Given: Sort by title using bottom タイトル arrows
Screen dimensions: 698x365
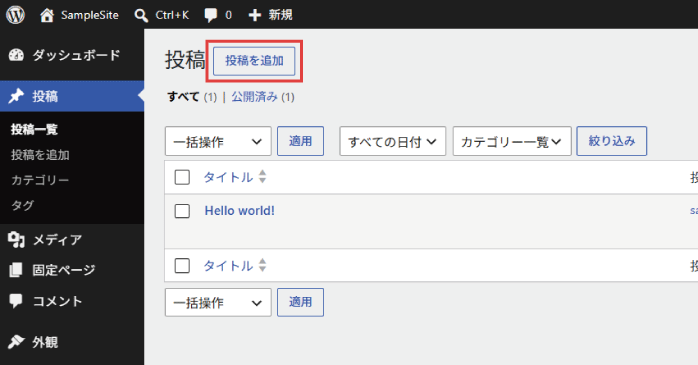Looking at the screenshot, I should [x=263, y=265].
